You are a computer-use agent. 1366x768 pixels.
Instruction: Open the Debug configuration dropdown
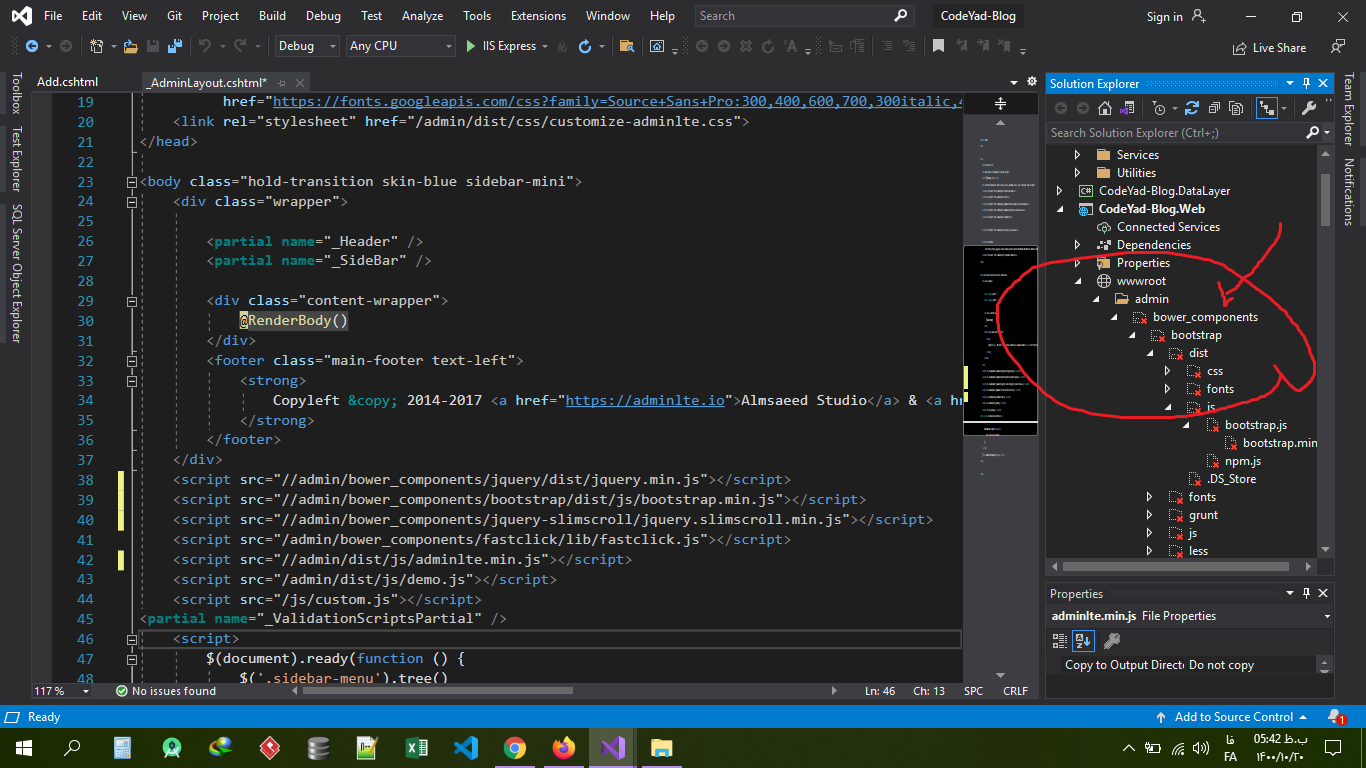point(308,46)
